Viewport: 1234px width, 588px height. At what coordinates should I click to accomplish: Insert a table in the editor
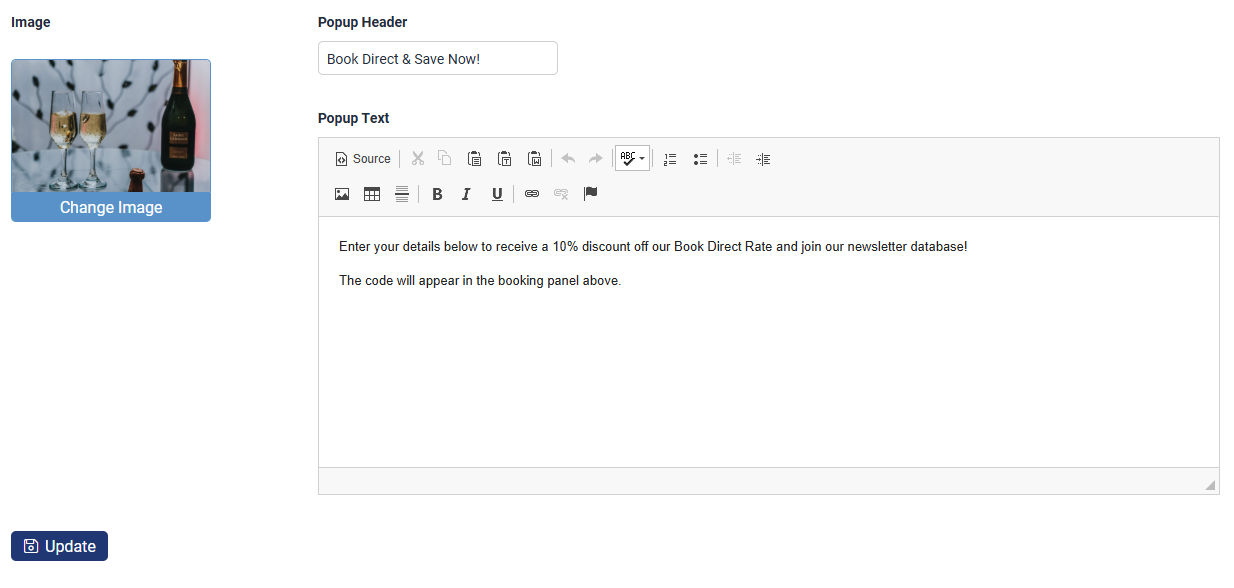[372, 194]
